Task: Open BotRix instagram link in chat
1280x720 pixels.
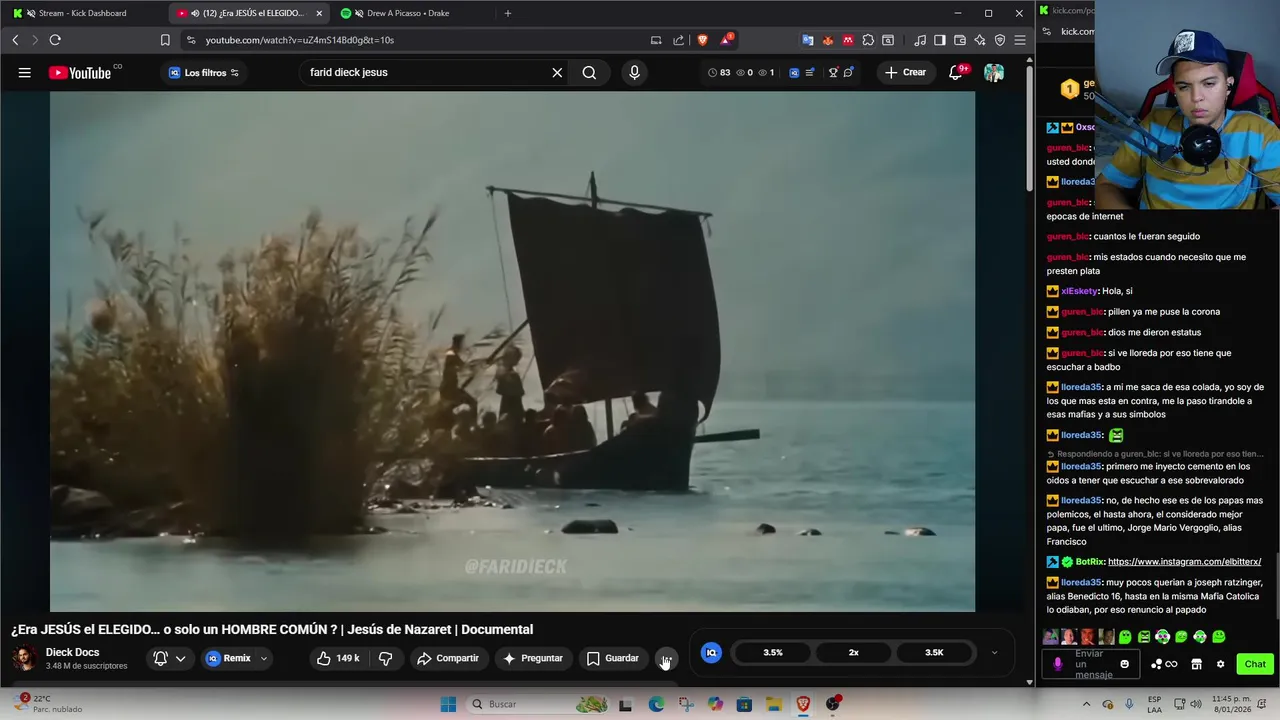Action: tap(1184, 562)
